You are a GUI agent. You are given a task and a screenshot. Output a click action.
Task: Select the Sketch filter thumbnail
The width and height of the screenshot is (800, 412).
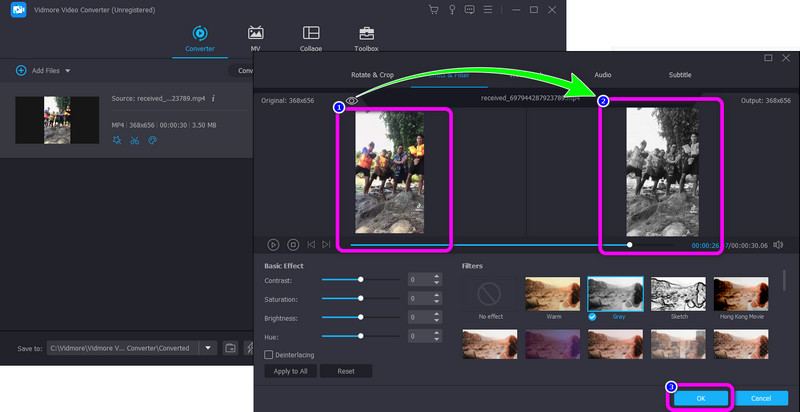click(x=678, y=294)
